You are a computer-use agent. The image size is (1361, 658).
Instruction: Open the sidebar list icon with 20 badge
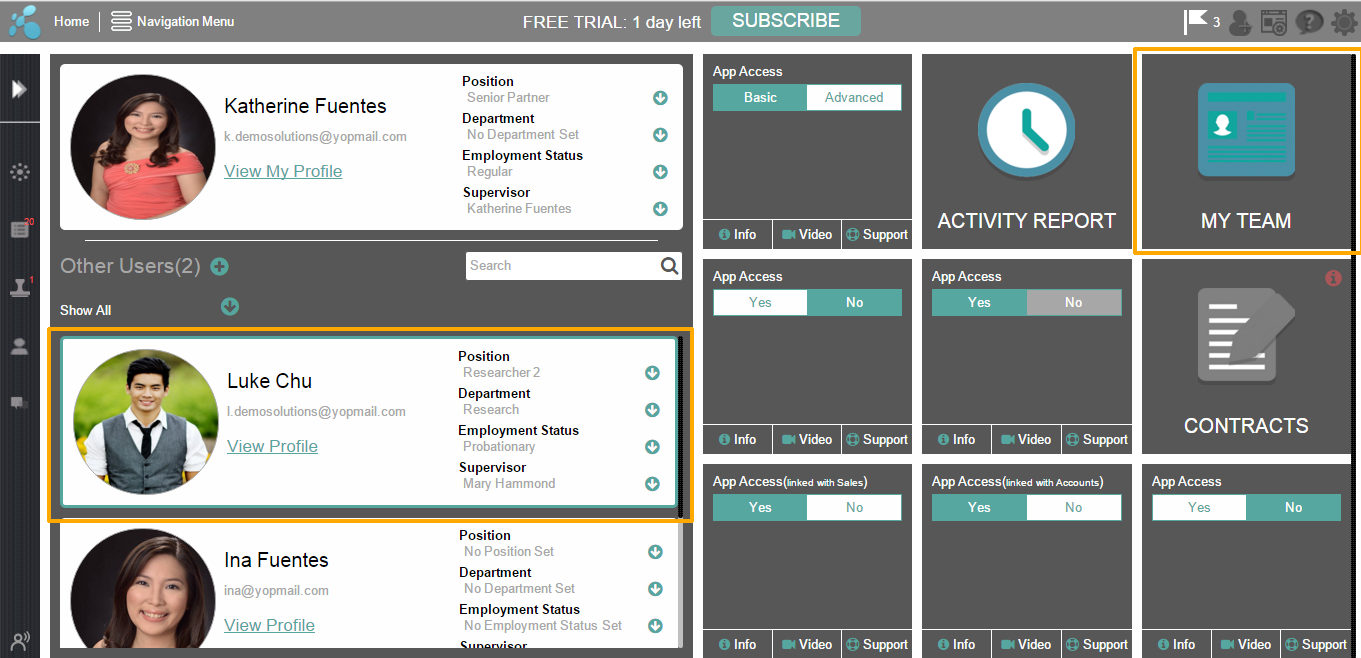[x=19, y=230]
